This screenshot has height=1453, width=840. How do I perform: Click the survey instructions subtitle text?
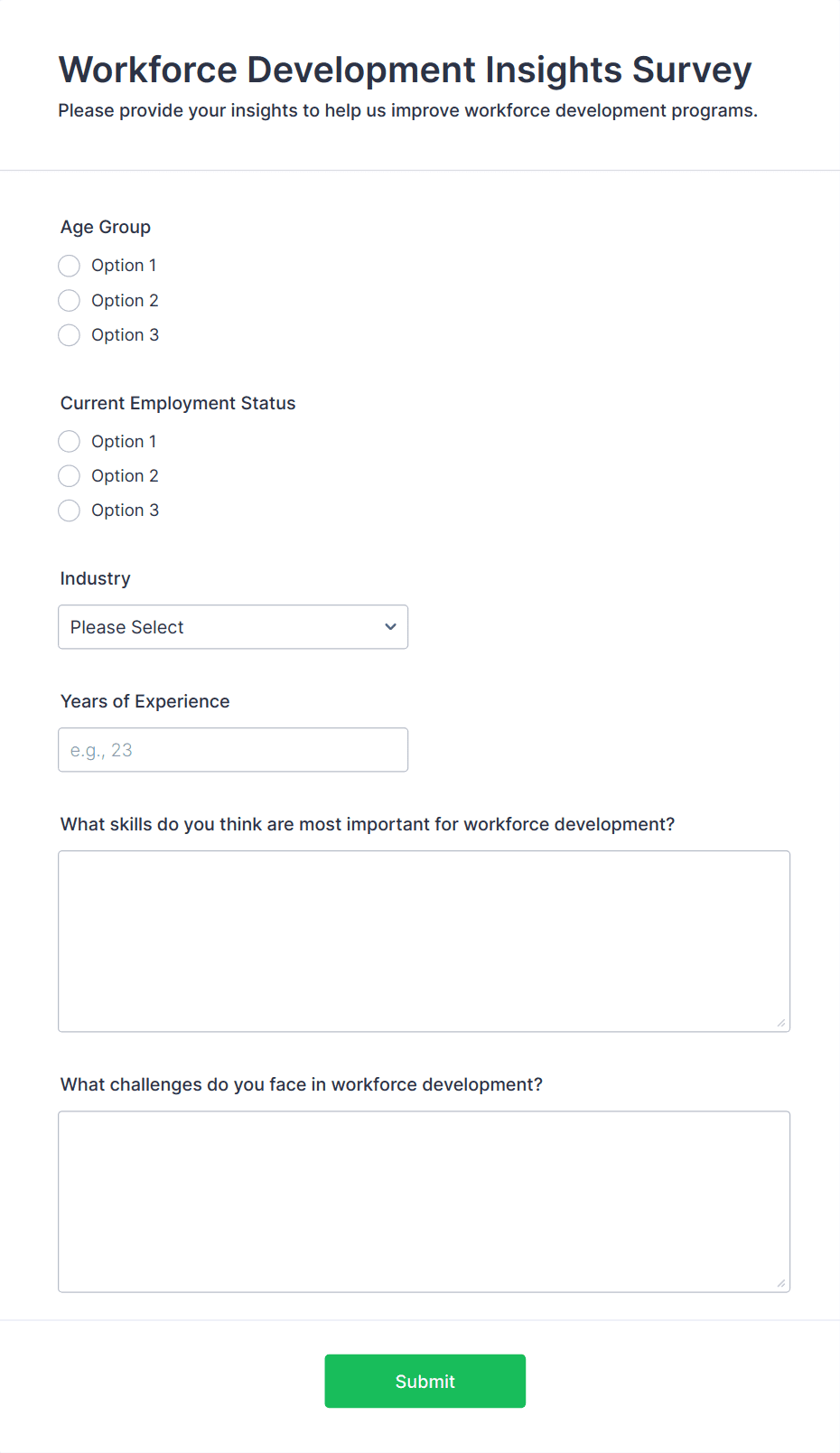point(408,110)
